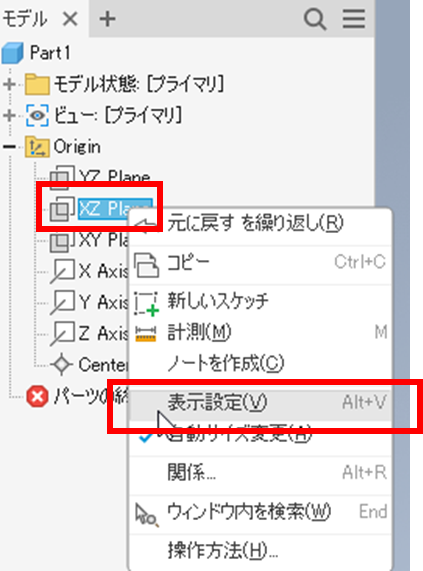Toggle the checked 自動サイズ変更 option

click(260, 433)
